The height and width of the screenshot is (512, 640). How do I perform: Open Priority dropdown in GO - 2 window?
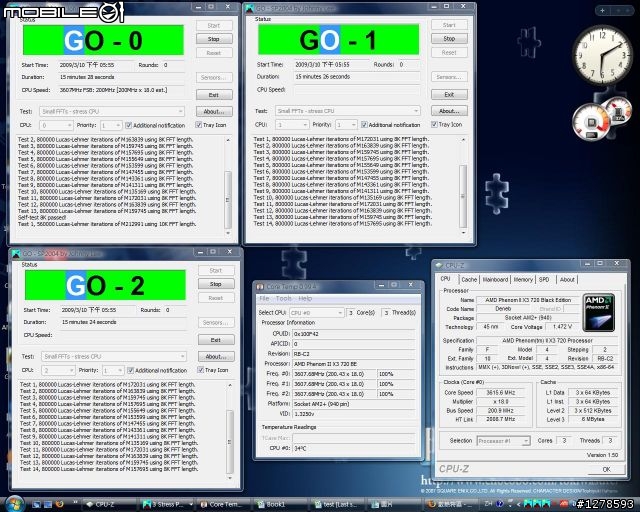pos(113,370)
